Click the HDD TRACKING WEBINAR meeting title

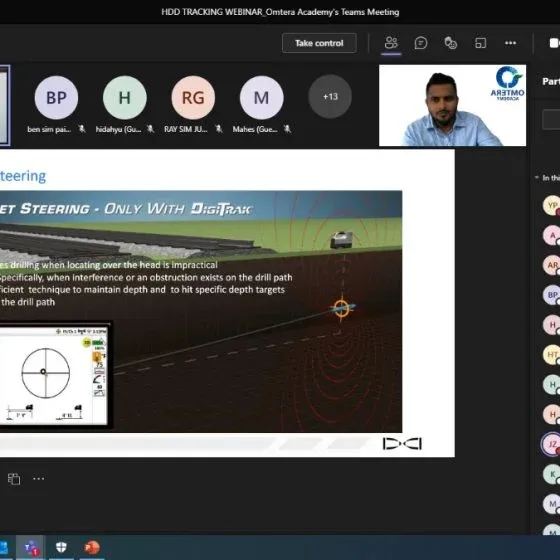click(x=280, y=12)
